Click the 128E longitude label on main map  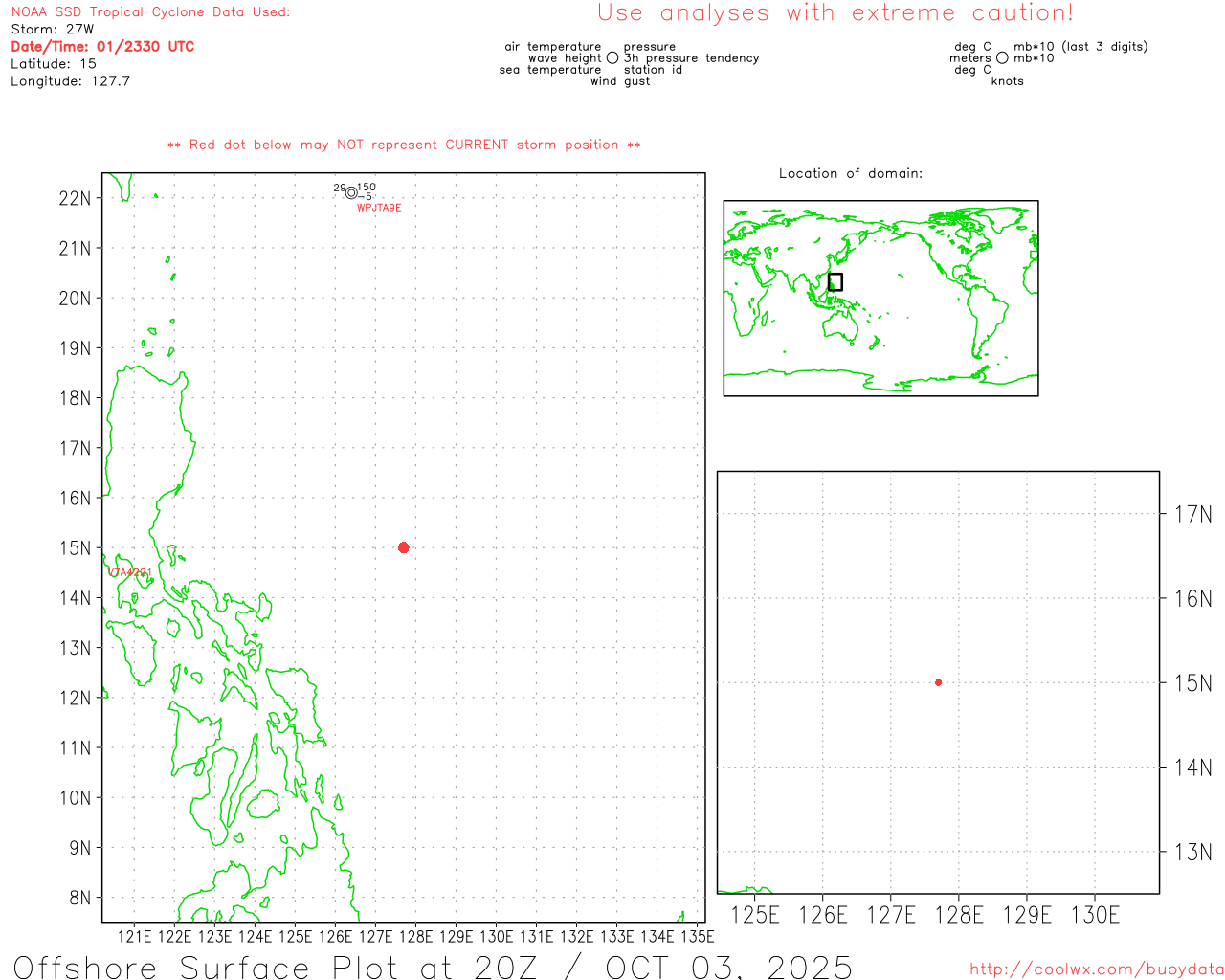point(415,936)
